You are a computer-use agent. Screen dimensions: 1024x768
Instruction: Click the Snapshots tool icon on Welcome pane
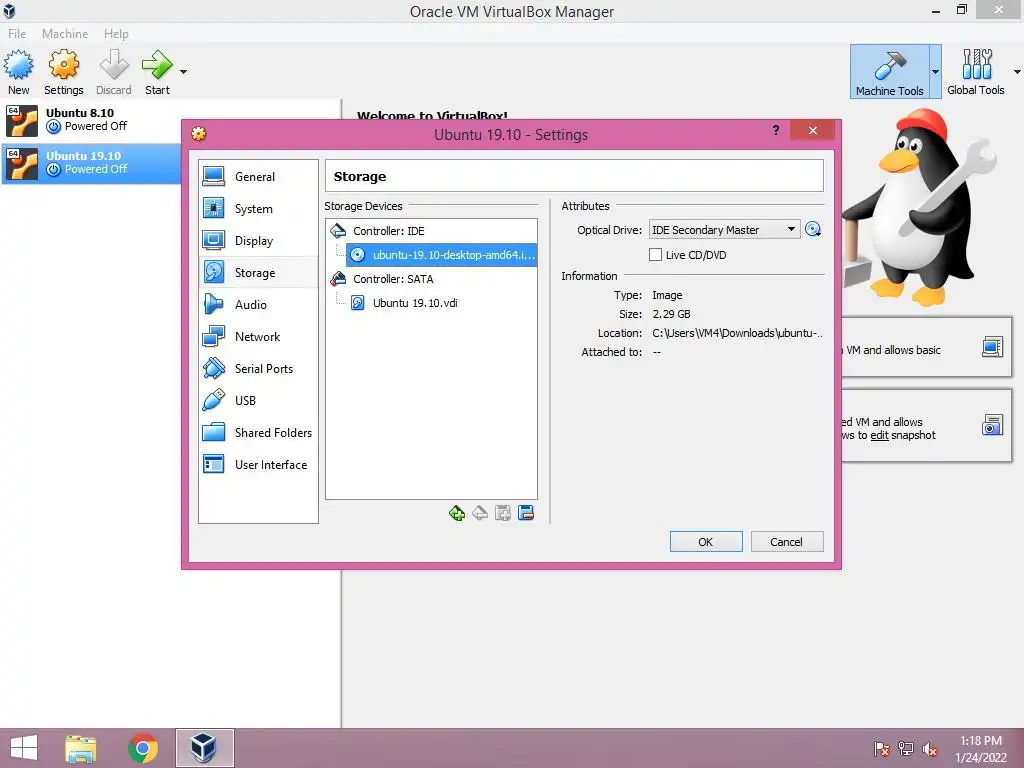pos(993,425)
